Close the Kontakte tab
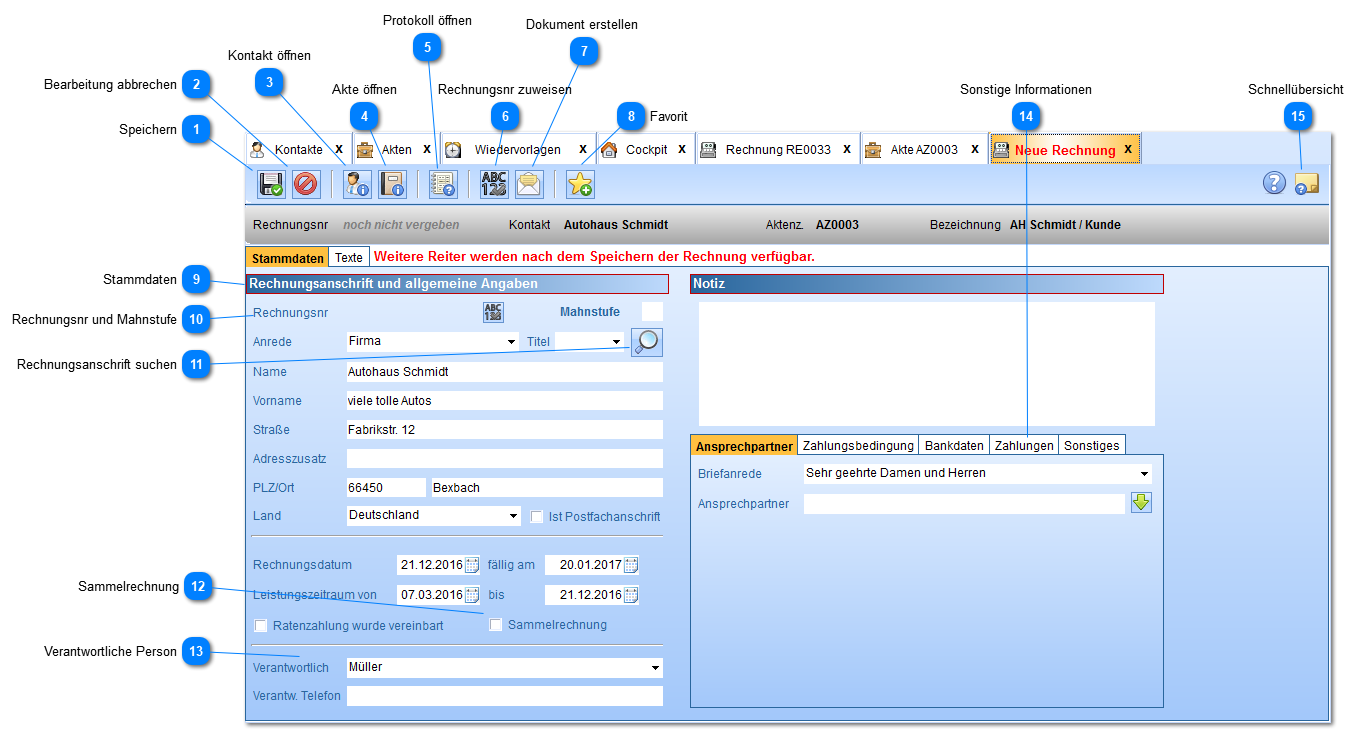1364x732 pixels. pyautogui.click(x=339, y=149)
